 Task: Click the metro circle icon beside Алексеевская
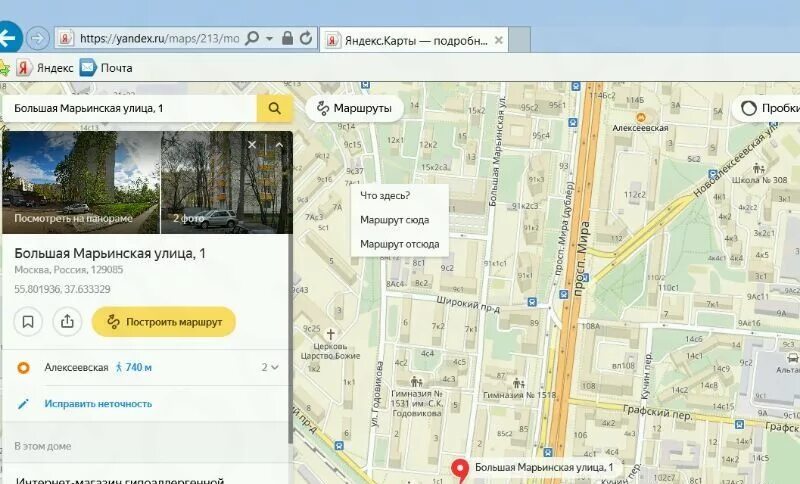click(x=23, y=367)
